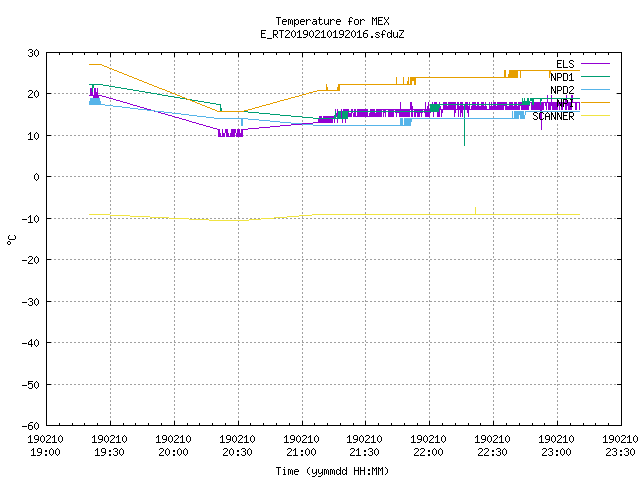Click the x-axis tick label 19:00
640x480 pixels.
[45, 452]
